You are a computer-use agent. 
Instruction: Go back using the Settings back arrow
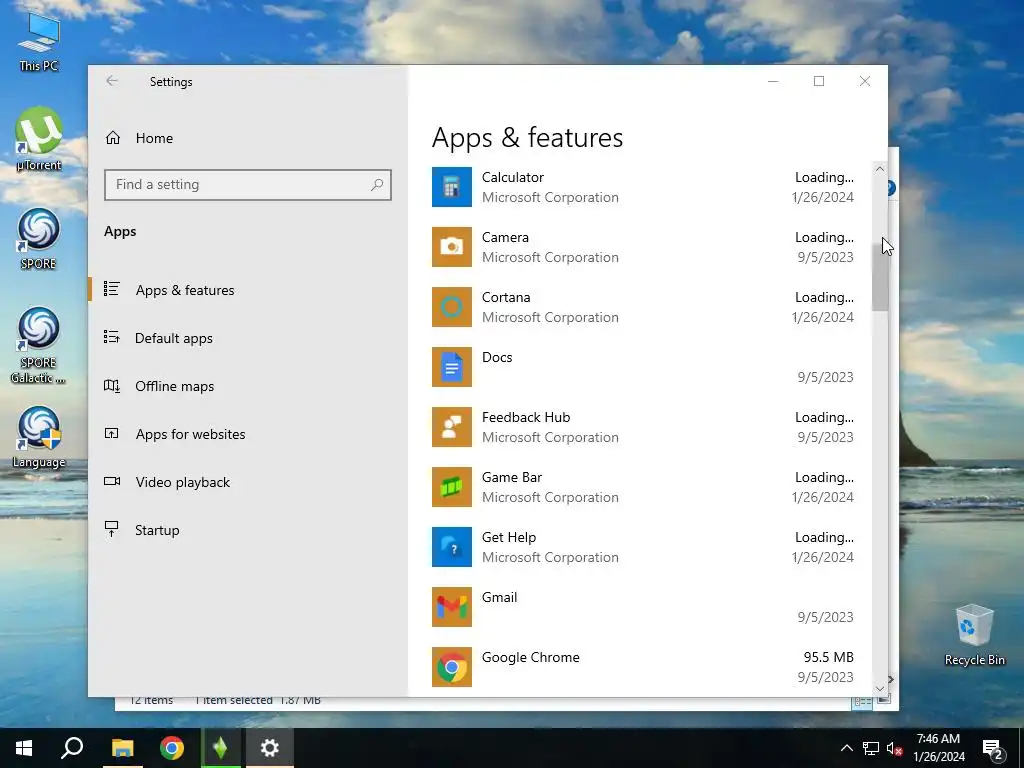click(x=112, y=81)
